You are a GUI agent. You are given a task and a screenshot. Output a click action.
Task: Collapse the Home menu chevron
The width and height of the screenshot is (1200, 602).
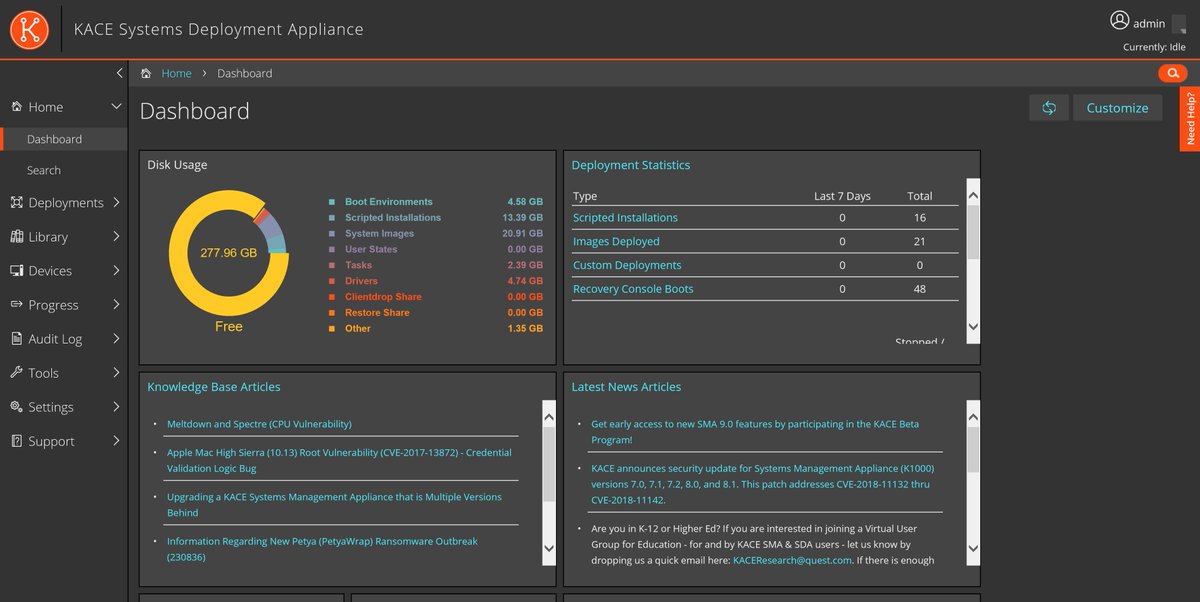(116, 106)
